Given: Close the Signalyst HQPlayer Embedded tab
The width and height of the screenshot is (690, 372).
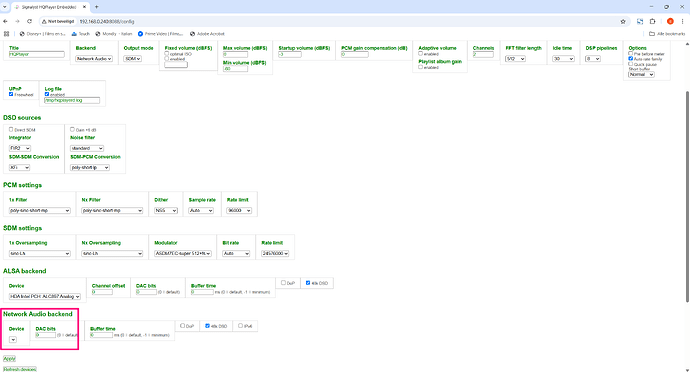Looking at the screenshot, I should [85, 7].
